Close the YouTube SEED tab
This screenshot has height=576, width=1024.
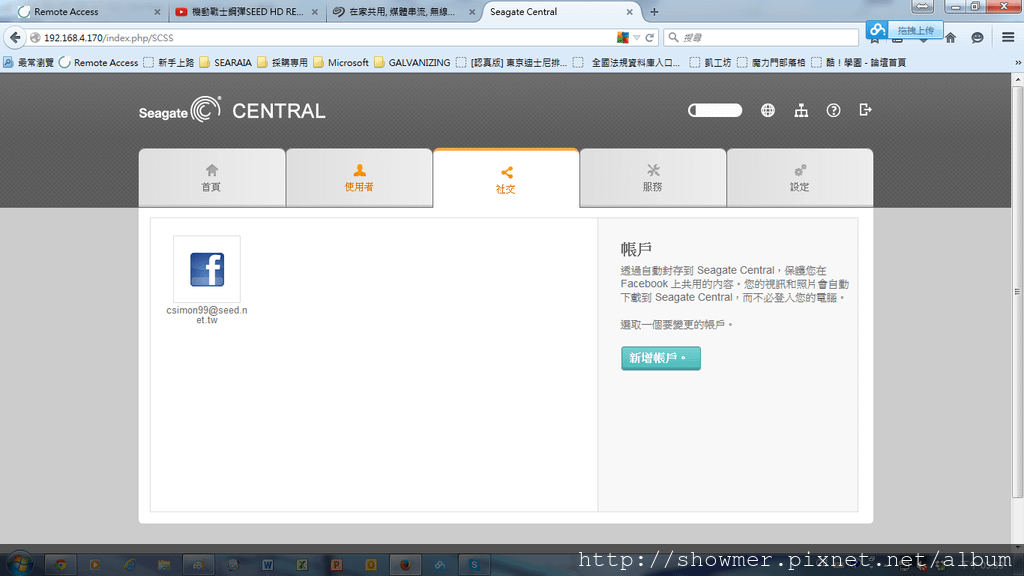click(x=315, y=12)
